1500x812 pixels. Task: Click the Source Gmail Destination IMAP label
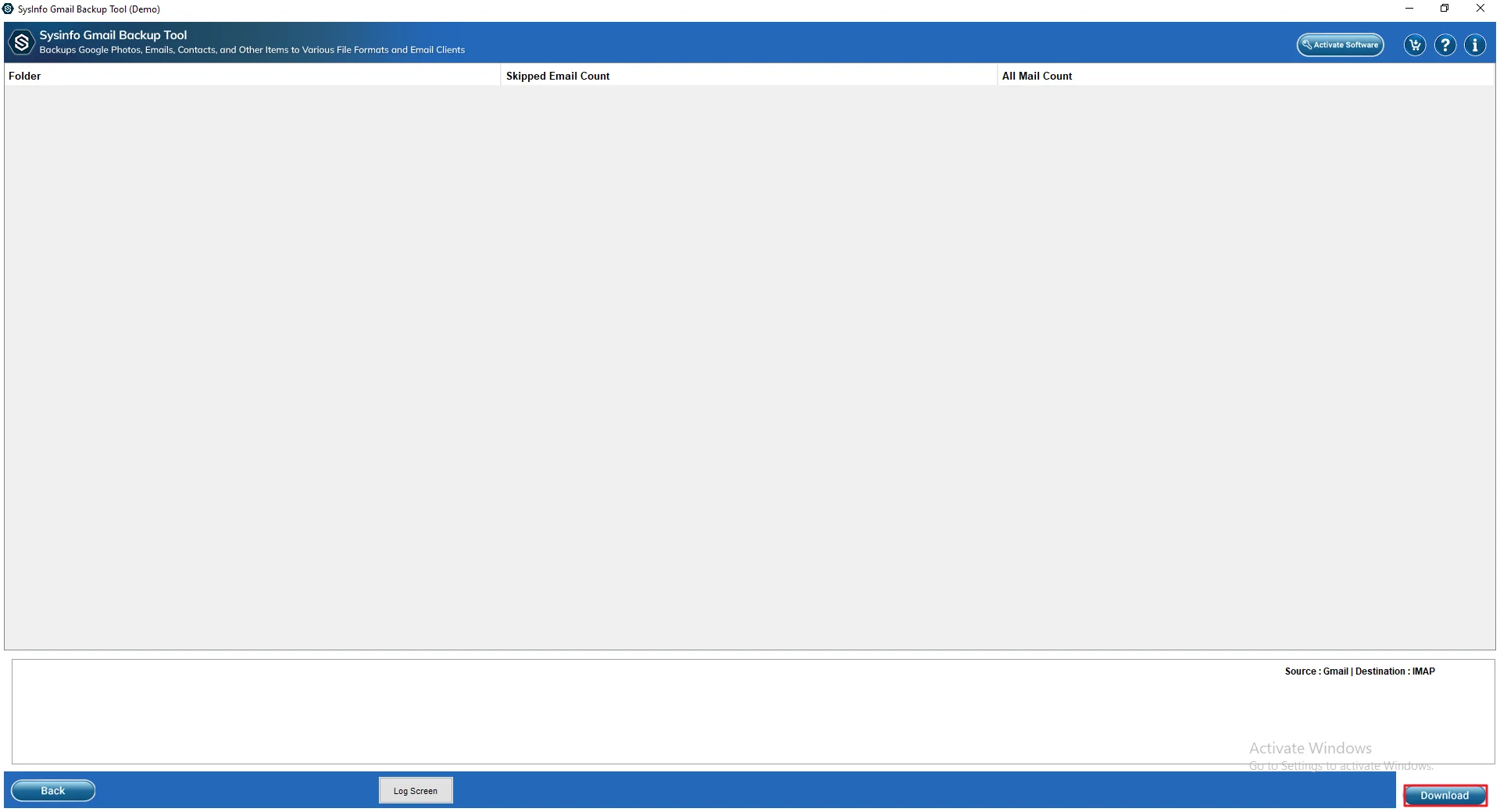point(1359,671)
